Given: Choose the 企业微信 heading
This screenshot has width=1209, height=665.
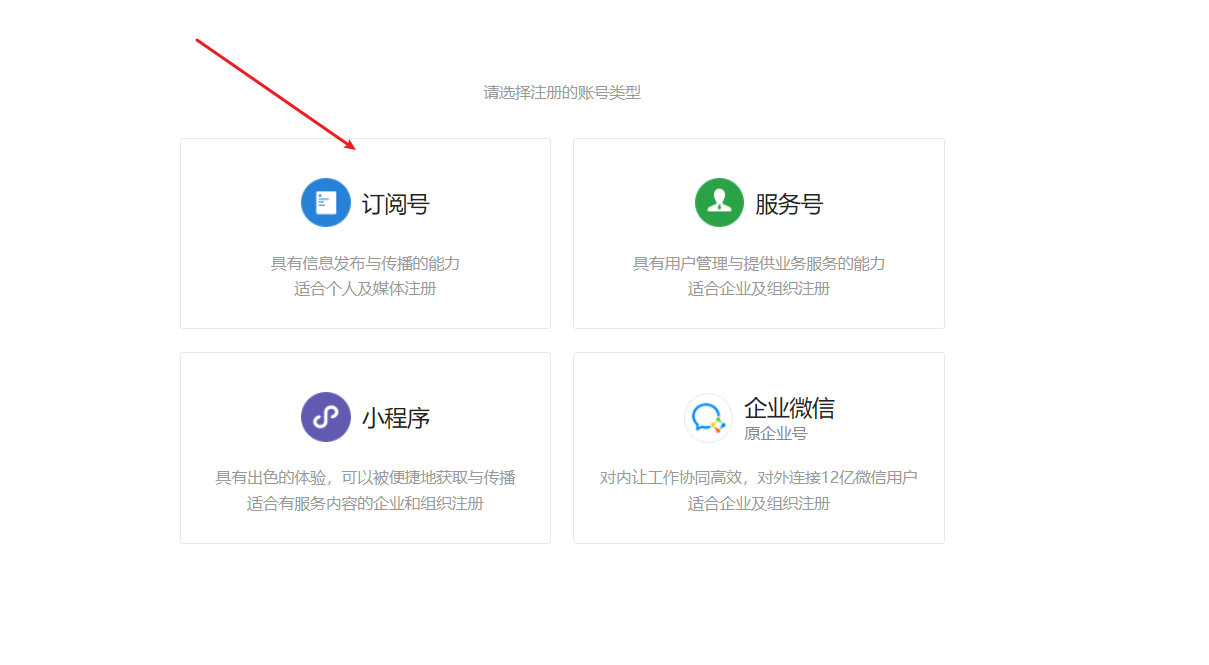Looking at the screenshot, I should tap(789, 408).
